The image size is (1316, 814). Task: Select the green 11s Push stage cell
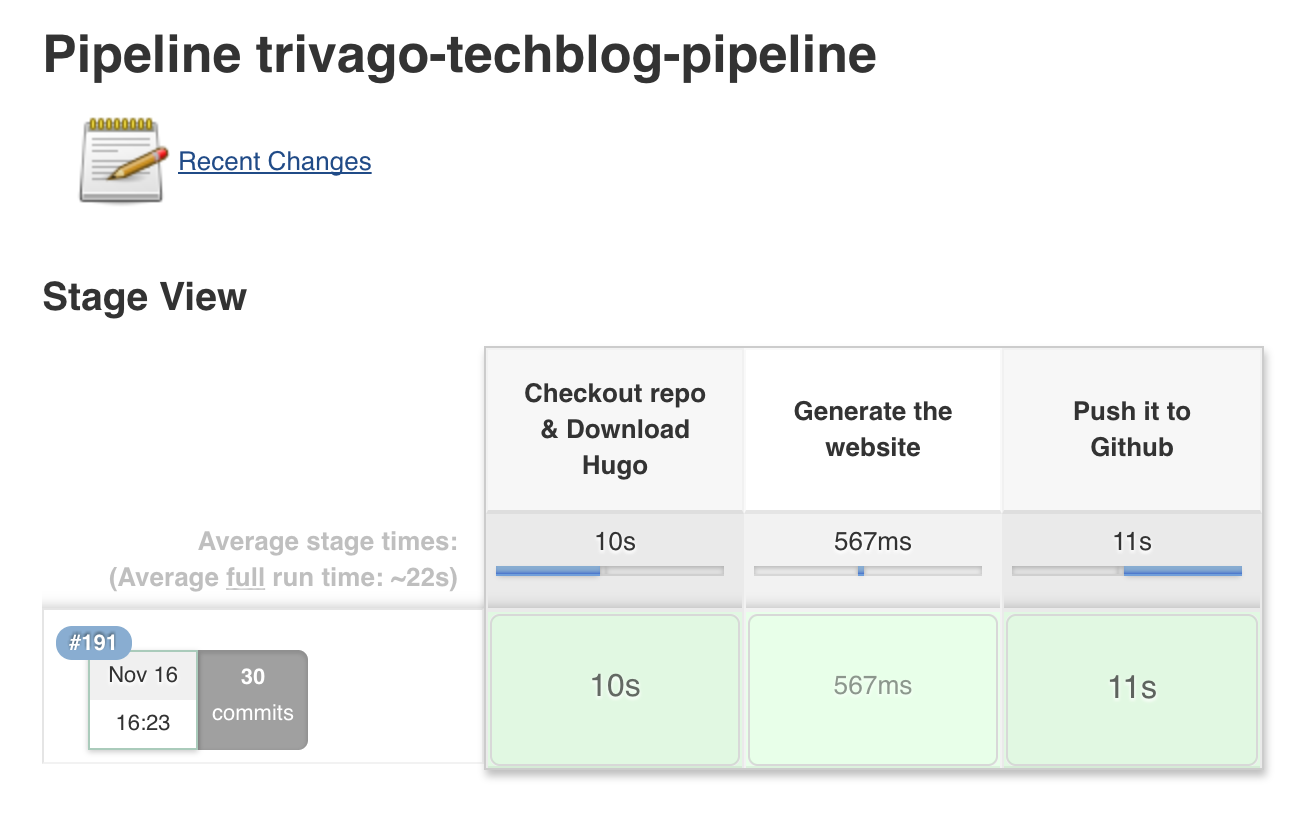click(1131, 688)
